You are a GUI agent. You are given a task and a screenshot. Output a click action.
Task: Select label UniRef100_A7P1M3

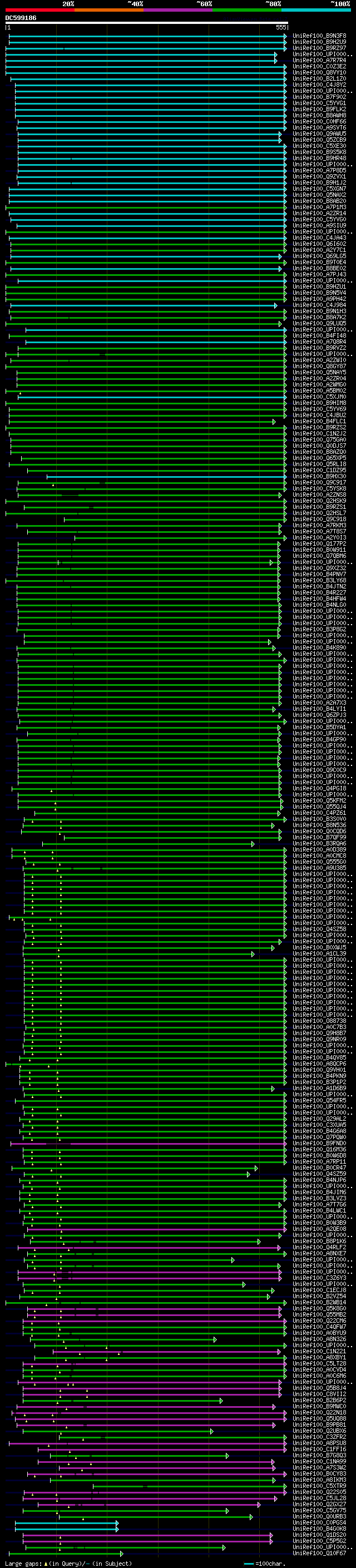tap(319, 207)
